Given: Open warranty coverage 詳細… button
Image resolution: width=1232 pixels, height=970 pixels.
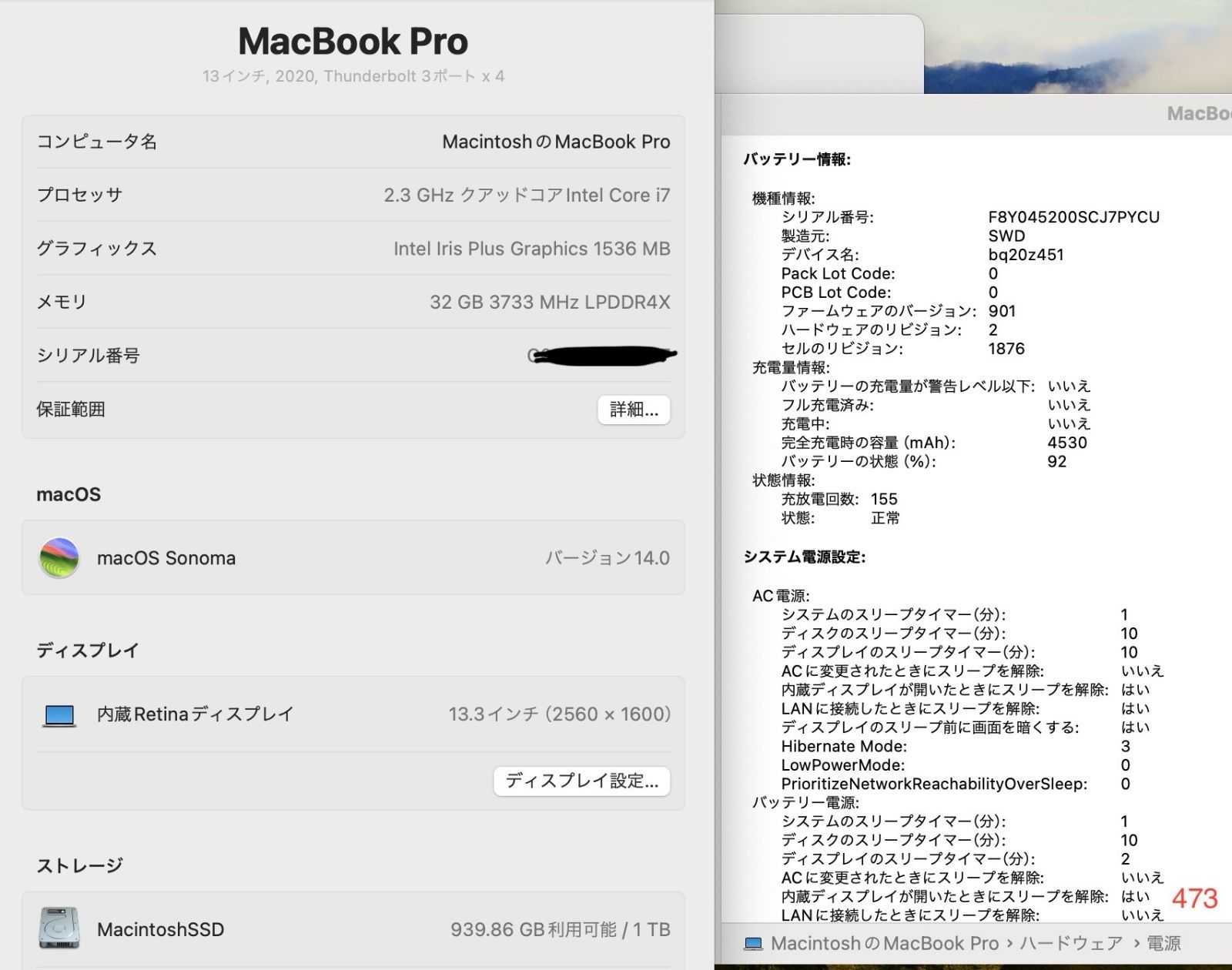Looking at the screenshot, I should click(x=633, y=410).
